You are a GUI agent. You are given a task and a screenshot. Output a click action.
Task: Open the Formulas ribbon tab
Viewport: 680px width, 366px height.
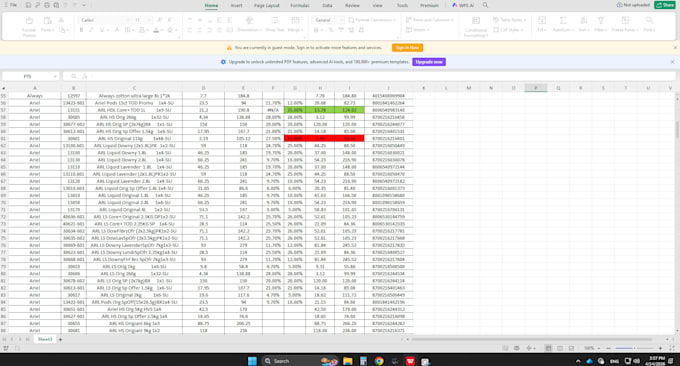[x=300, y=6]
